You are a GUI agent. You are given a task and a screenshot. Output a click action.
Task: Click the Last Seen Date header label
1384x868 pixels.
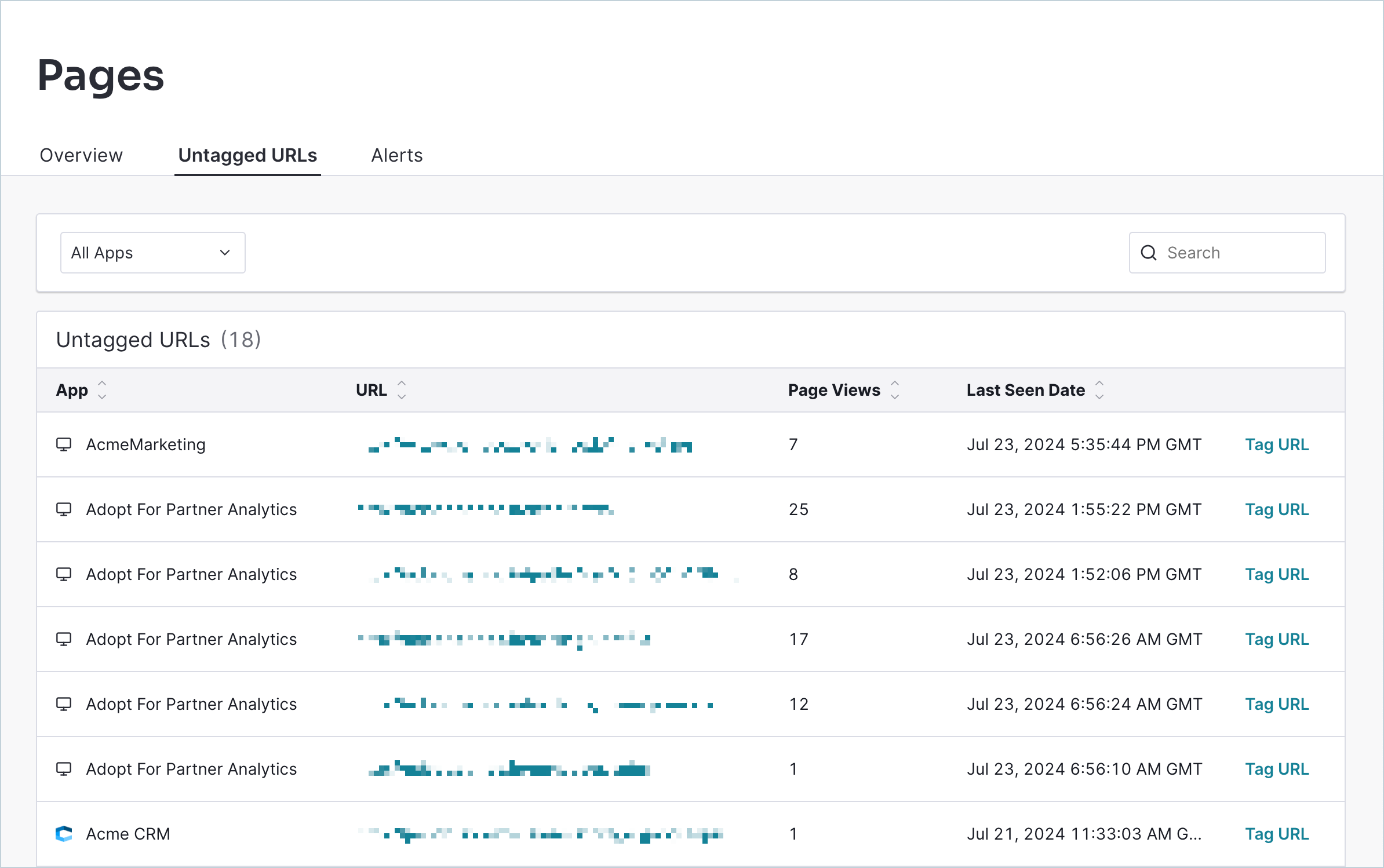(1026, 390)
